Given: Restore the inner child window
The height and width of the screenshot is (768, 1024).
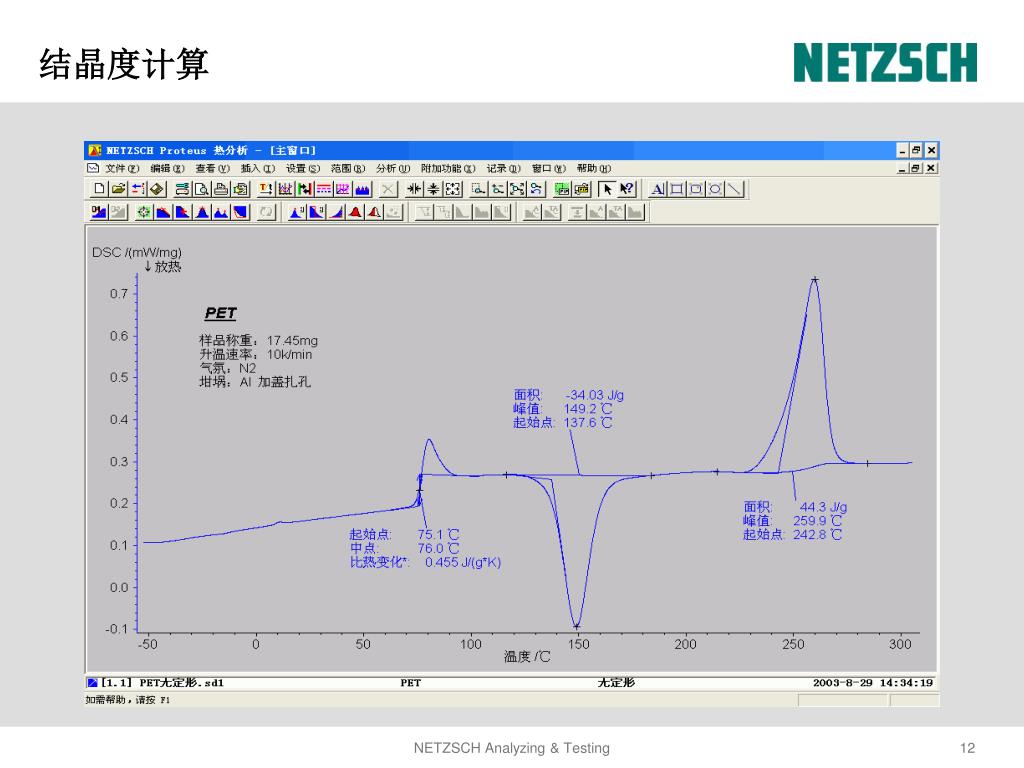Looking at the screenshot, I should (916, 168).
